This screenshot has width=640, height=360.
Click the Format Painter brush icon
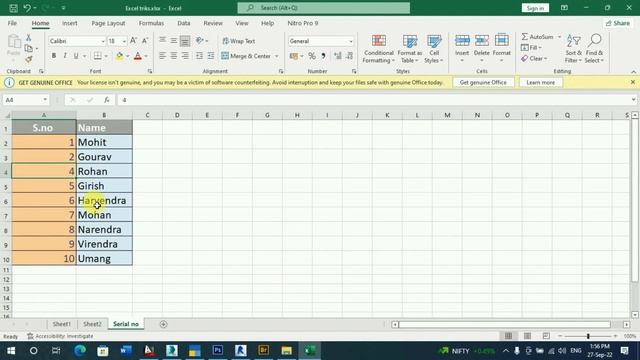click(29, 59)
